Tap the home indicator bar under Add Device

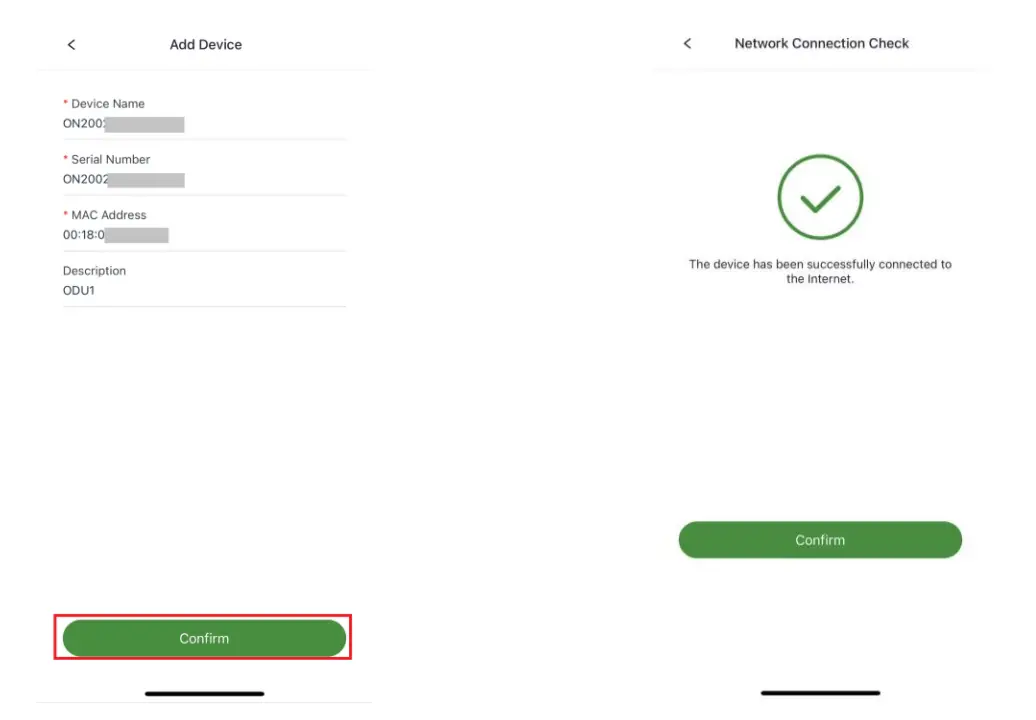(204, 693)
